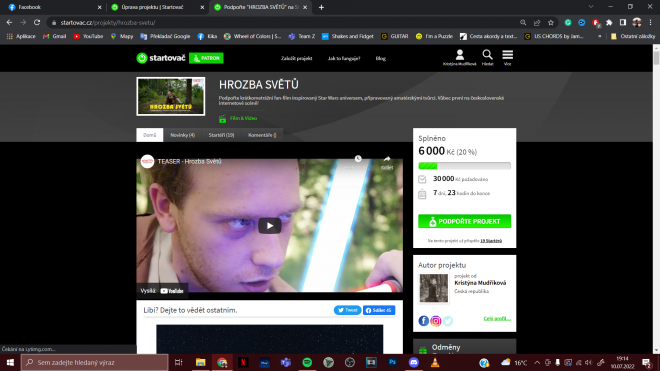The height and width of the screenshot is (371, 660).
Task: Open the Extensions puzzle icon
Action: tap(609, 23)
